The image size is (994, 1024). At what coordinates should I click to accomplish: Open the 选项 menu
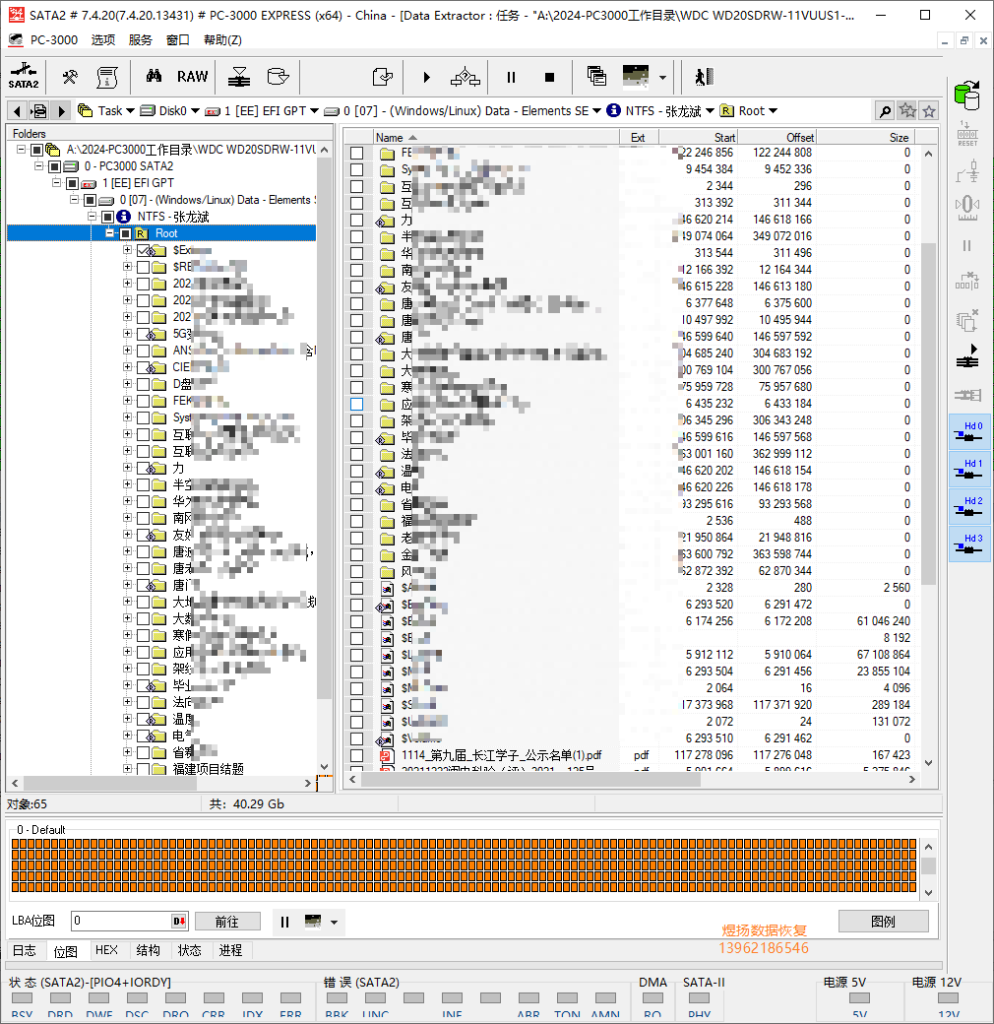tap(103, 40)
